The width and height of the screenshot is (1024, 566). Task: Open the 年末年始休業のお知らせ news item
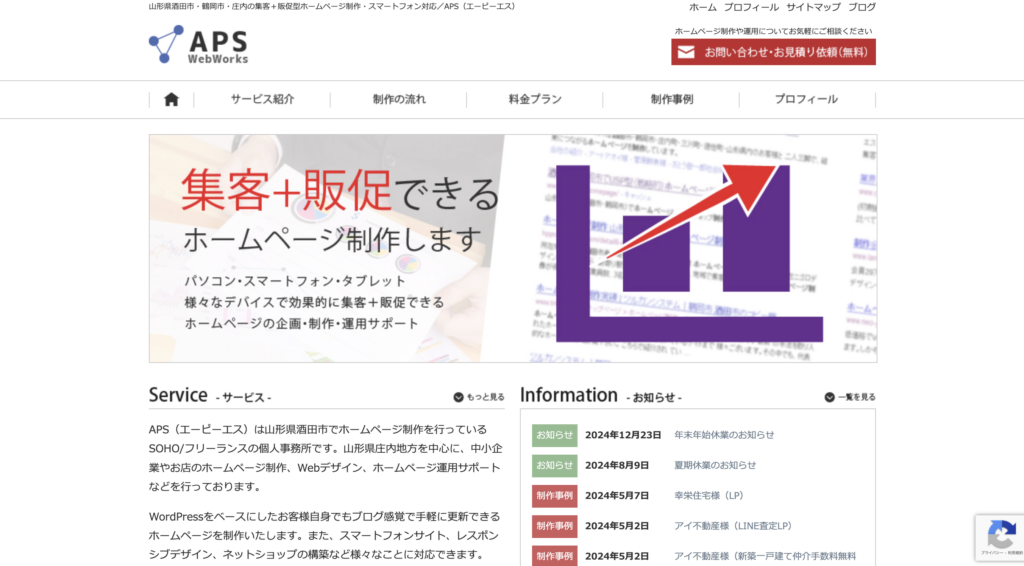724,435
